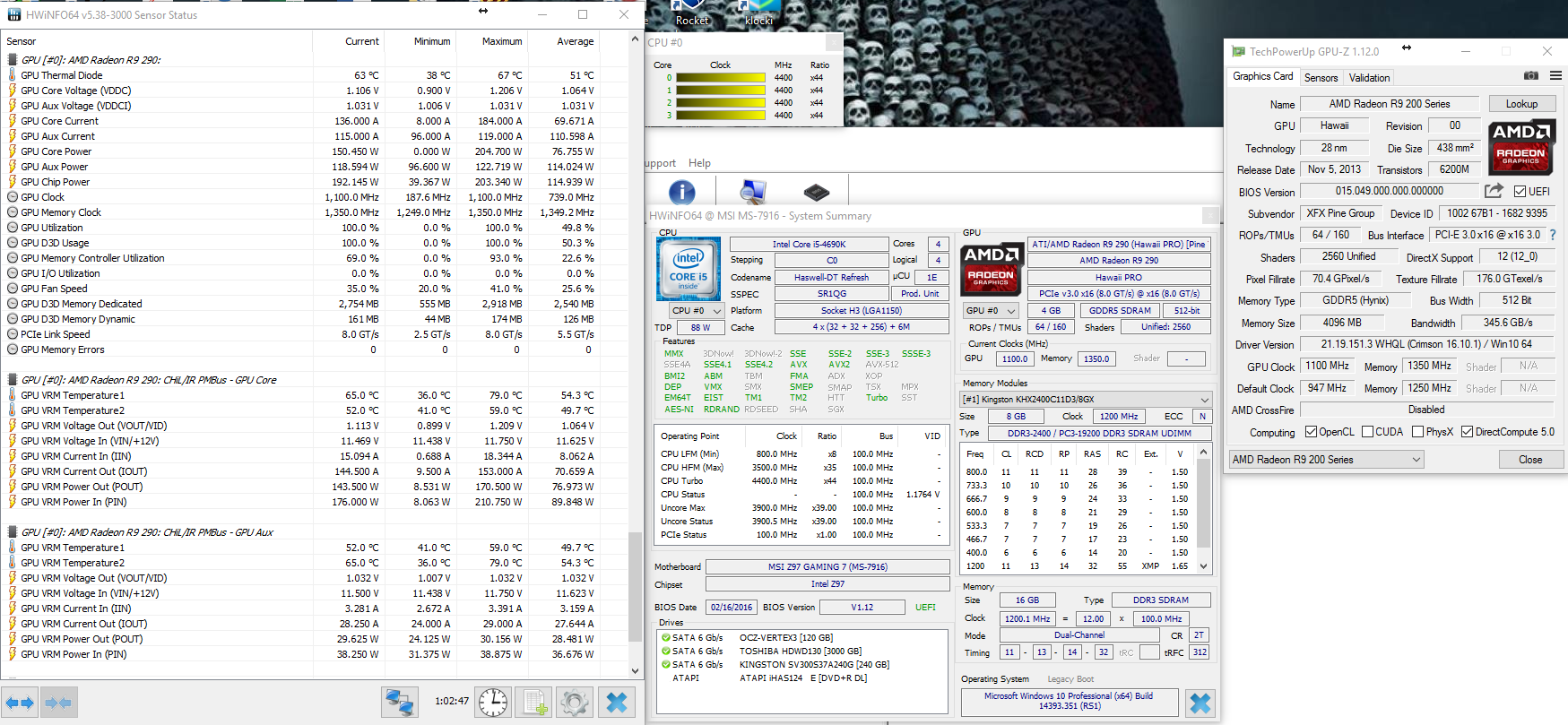This screenshot has width=1568, height=725.
Task: Click the GPU-Z title bar app icon
Action: pos(1238,52)
